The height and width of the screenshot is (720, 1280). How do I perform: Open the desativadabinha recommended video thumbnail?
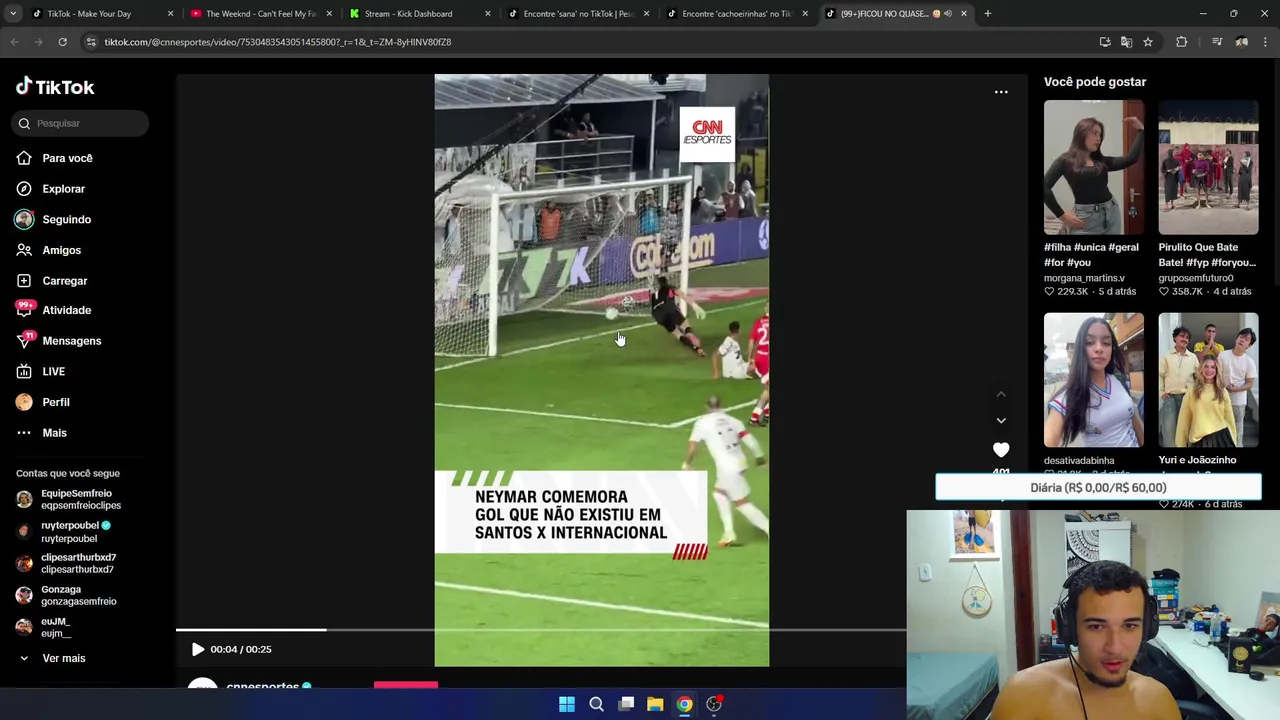(1094, 380)
